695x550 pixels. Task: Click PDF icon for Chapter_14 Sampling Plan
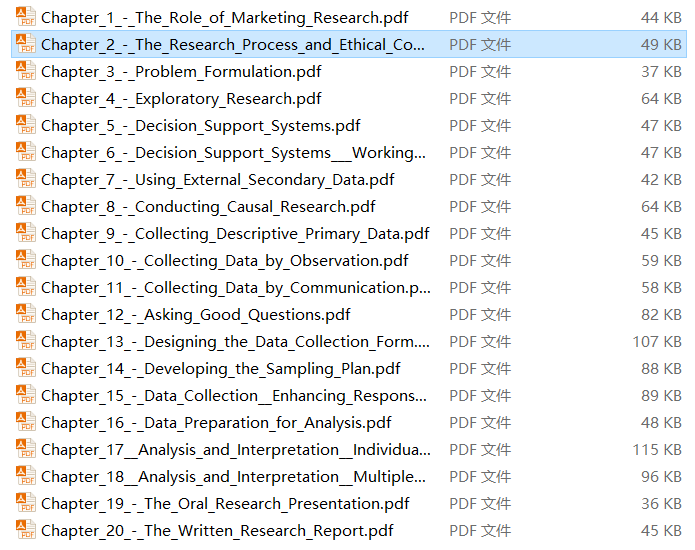tap(26, 368)
